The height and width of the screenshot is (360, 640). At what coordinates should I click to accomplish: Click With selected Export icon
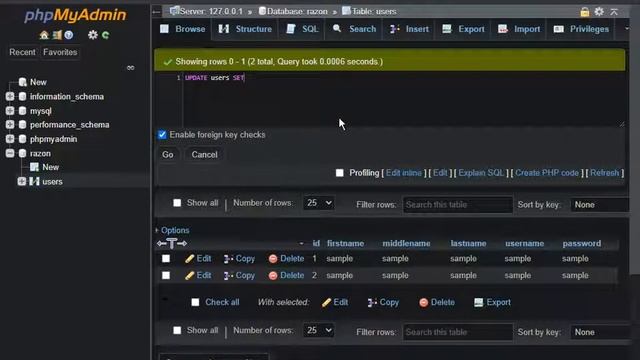(478, 302)
